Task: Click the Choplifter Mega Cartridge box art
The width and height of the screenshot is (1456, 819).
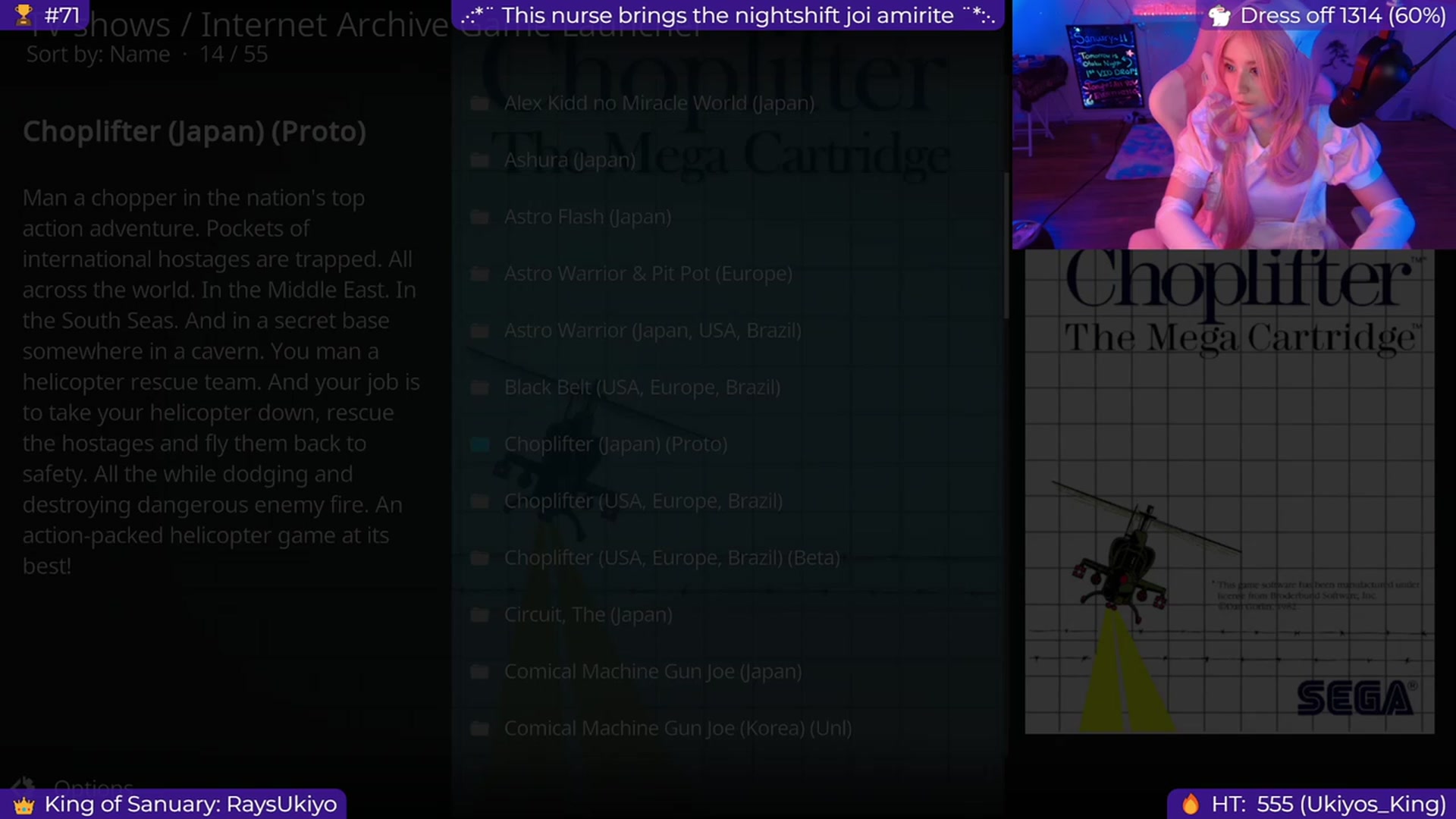Action: (x=1229, y=491)
